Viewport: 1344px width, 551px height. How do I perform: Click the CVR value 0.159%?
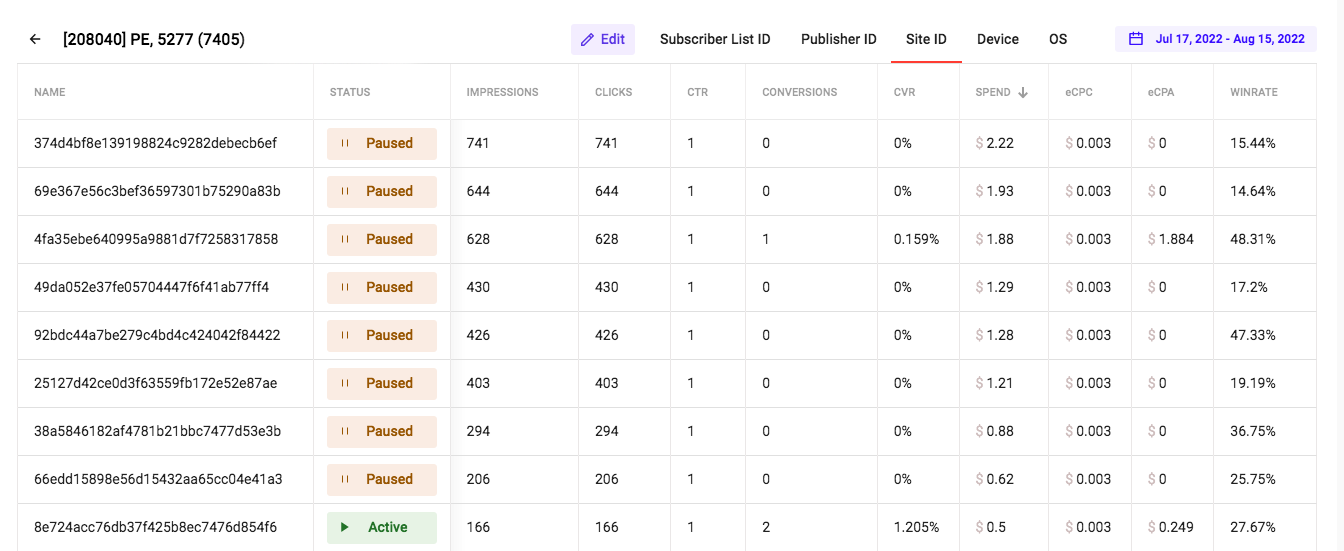[917, 239]
